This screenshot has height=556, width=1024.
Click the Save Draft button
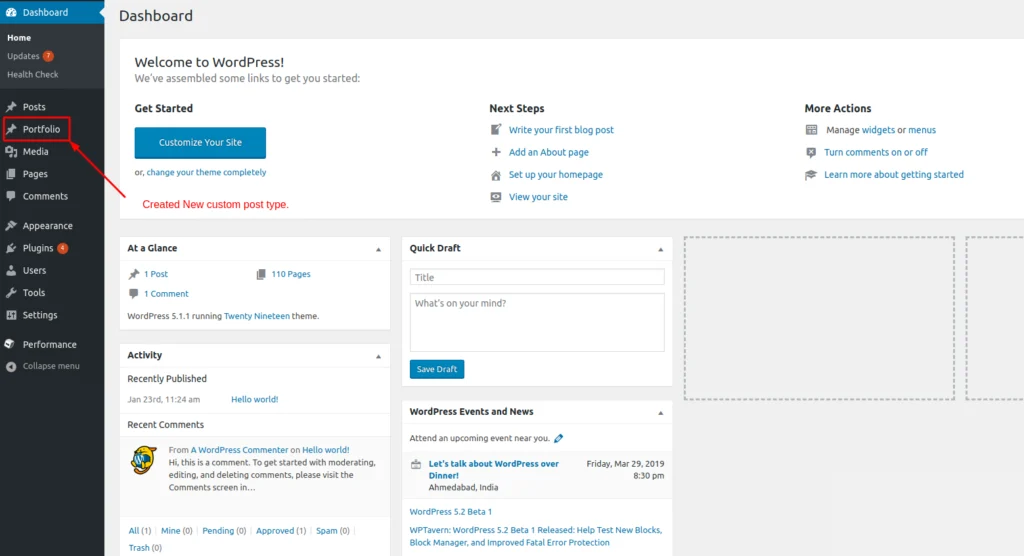tap(437, 369)
